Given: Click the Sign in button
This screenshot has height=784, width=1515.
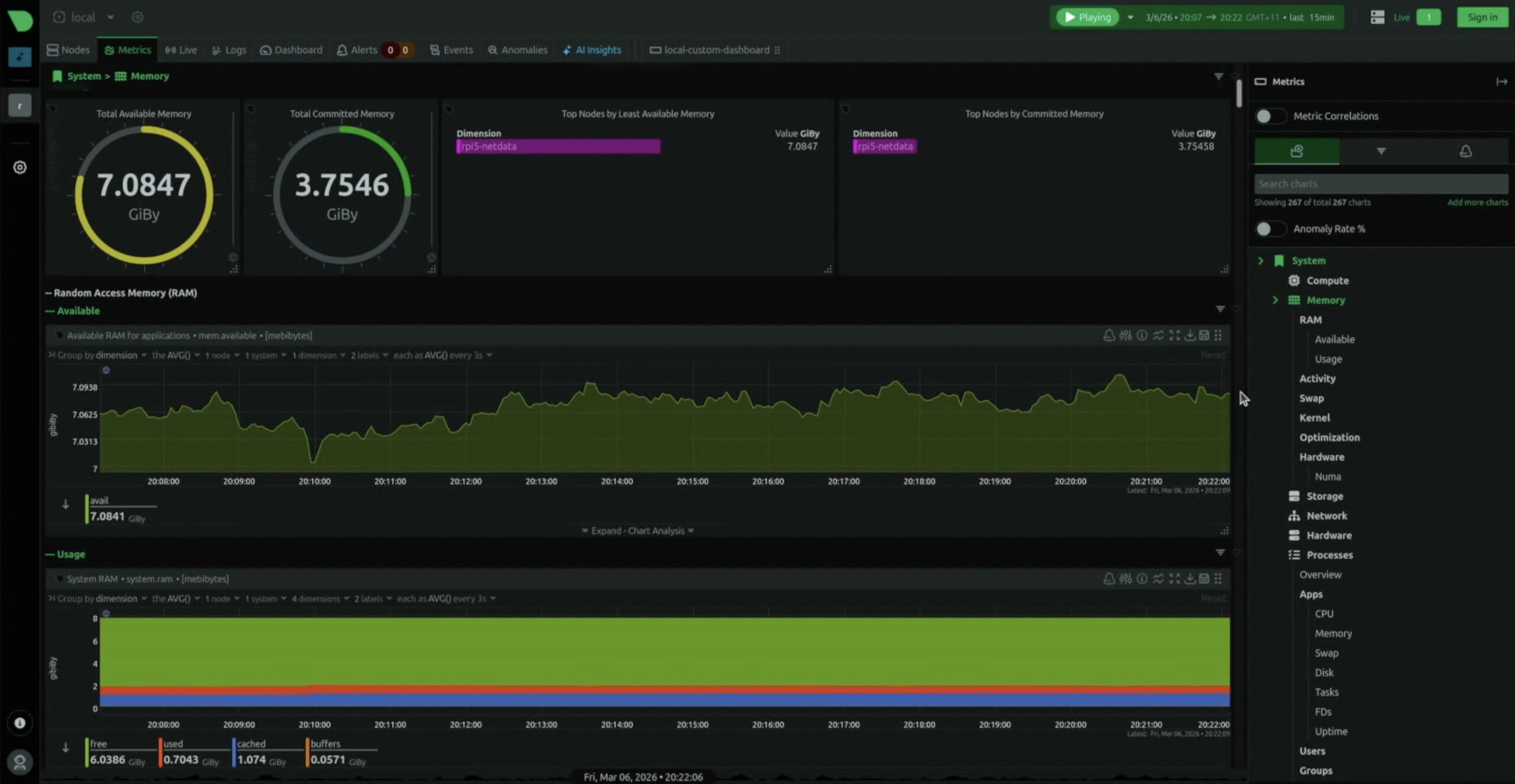Looking at the screenshot, I should (1481, 17).
